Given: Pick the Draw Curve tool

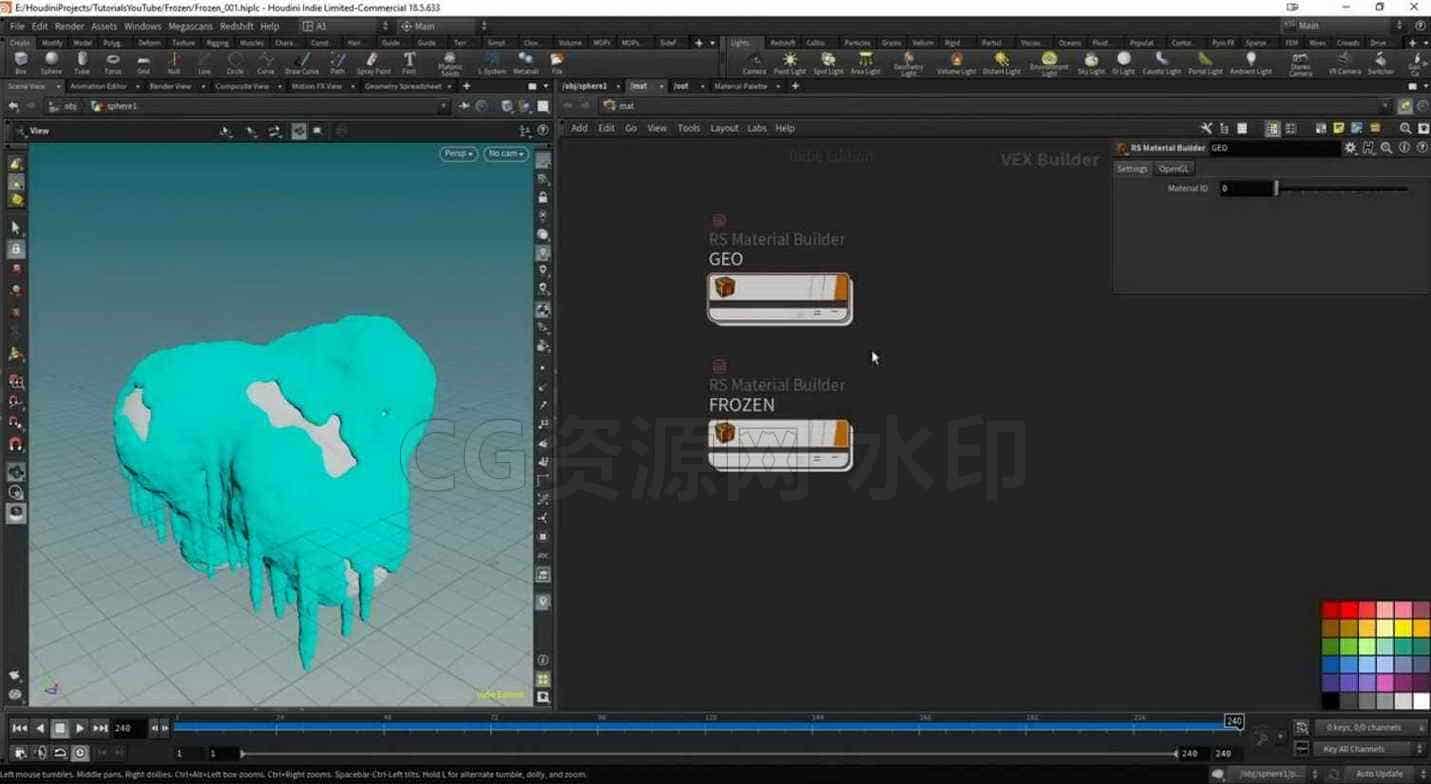Looking at the screenshot, I should [x=301, y=63].
